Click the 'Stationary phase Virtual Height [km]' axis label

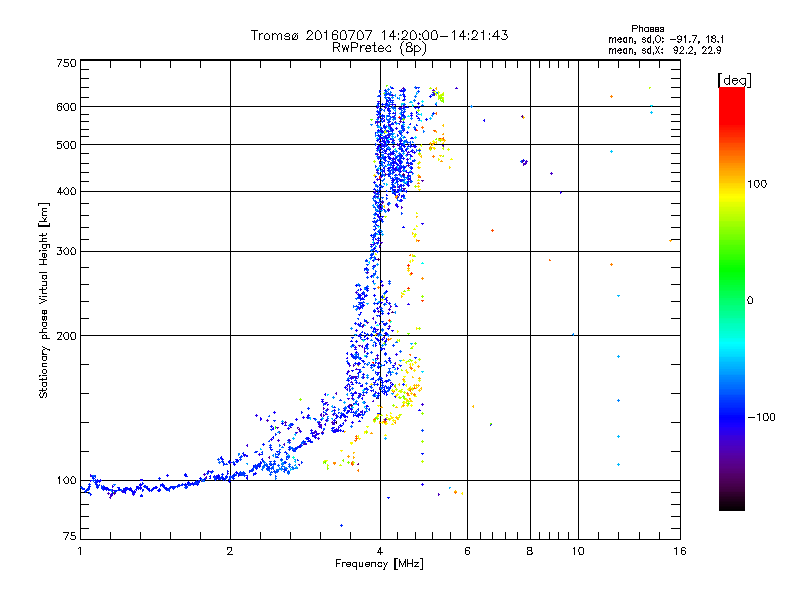coord(43,300)
